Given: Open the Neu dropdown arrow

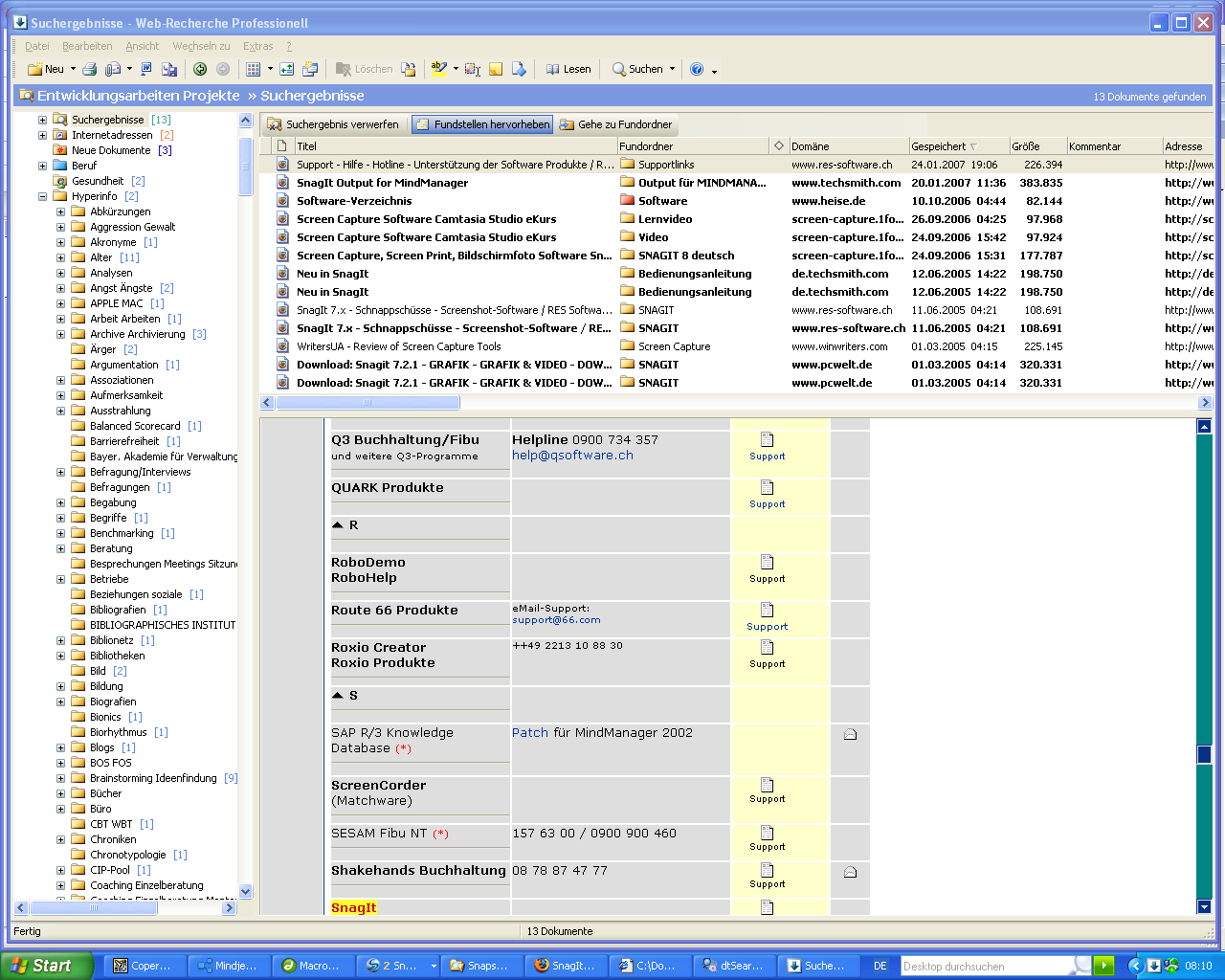Looking at the screenshot, I should pyautogui.click(x=73, y=69).
